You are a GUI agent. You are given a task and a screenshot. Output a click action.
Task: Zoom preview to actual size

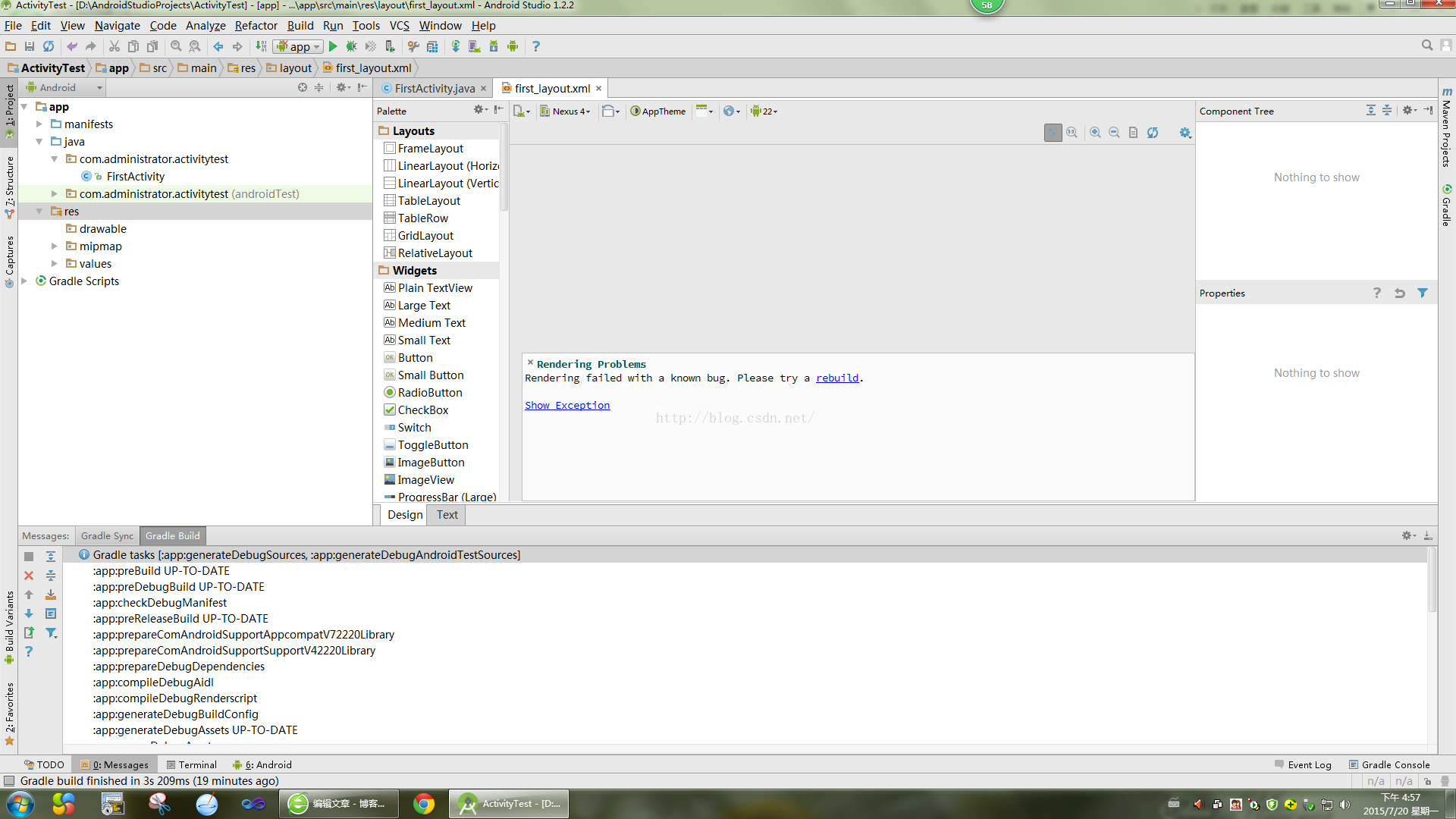pyautogui.click(x=1072, y=133)
